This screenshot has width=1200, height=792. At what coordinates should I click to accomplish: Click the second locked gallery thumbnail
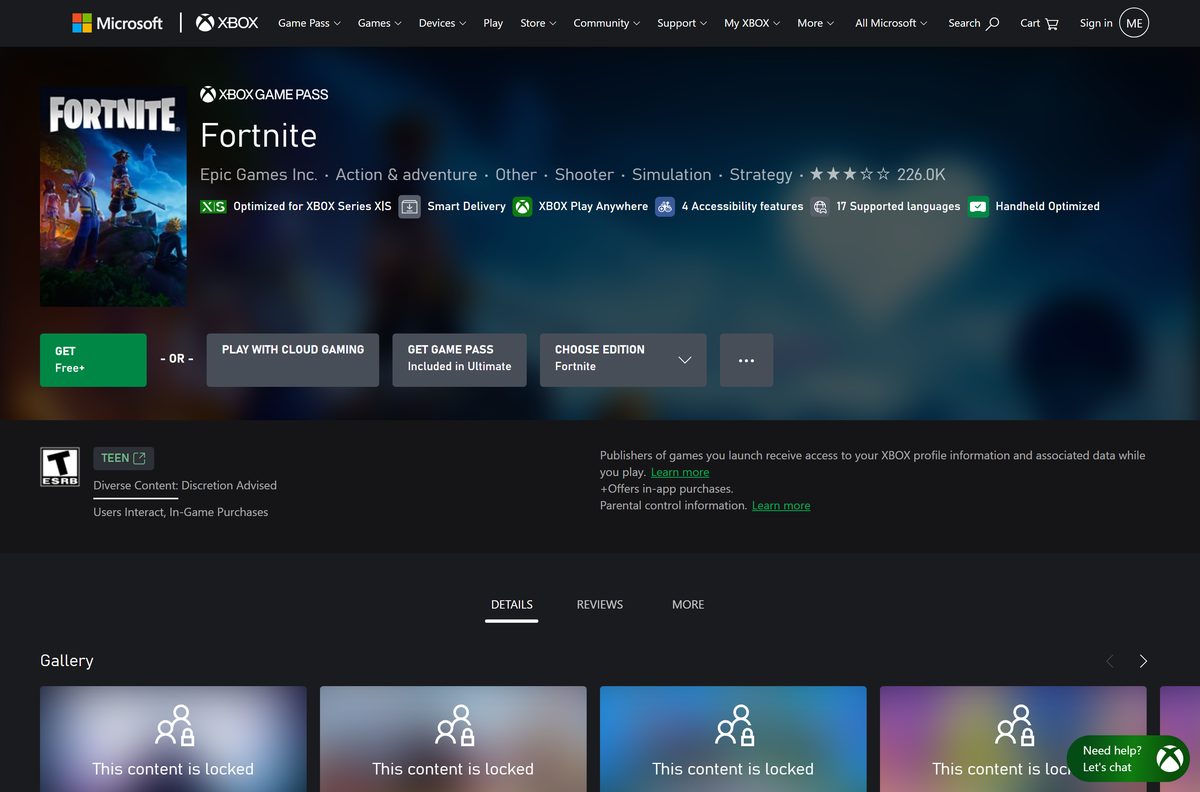click(x=453, y=739)
